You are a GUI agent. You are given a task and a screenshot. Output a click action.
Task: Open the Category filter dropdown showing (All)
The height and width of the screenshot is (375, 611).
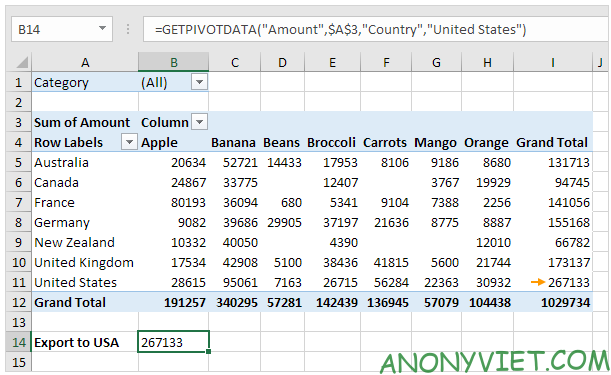[x=200, y=82]
